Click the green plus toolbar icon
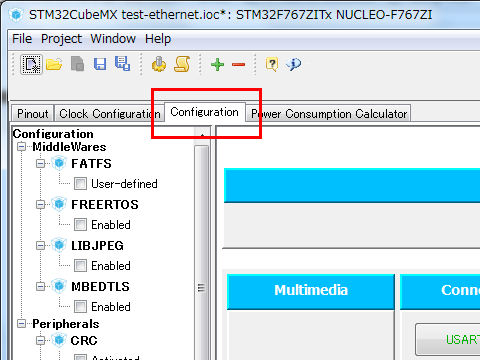The width and height of the screenshot is (480, 360). pos(217,64)
